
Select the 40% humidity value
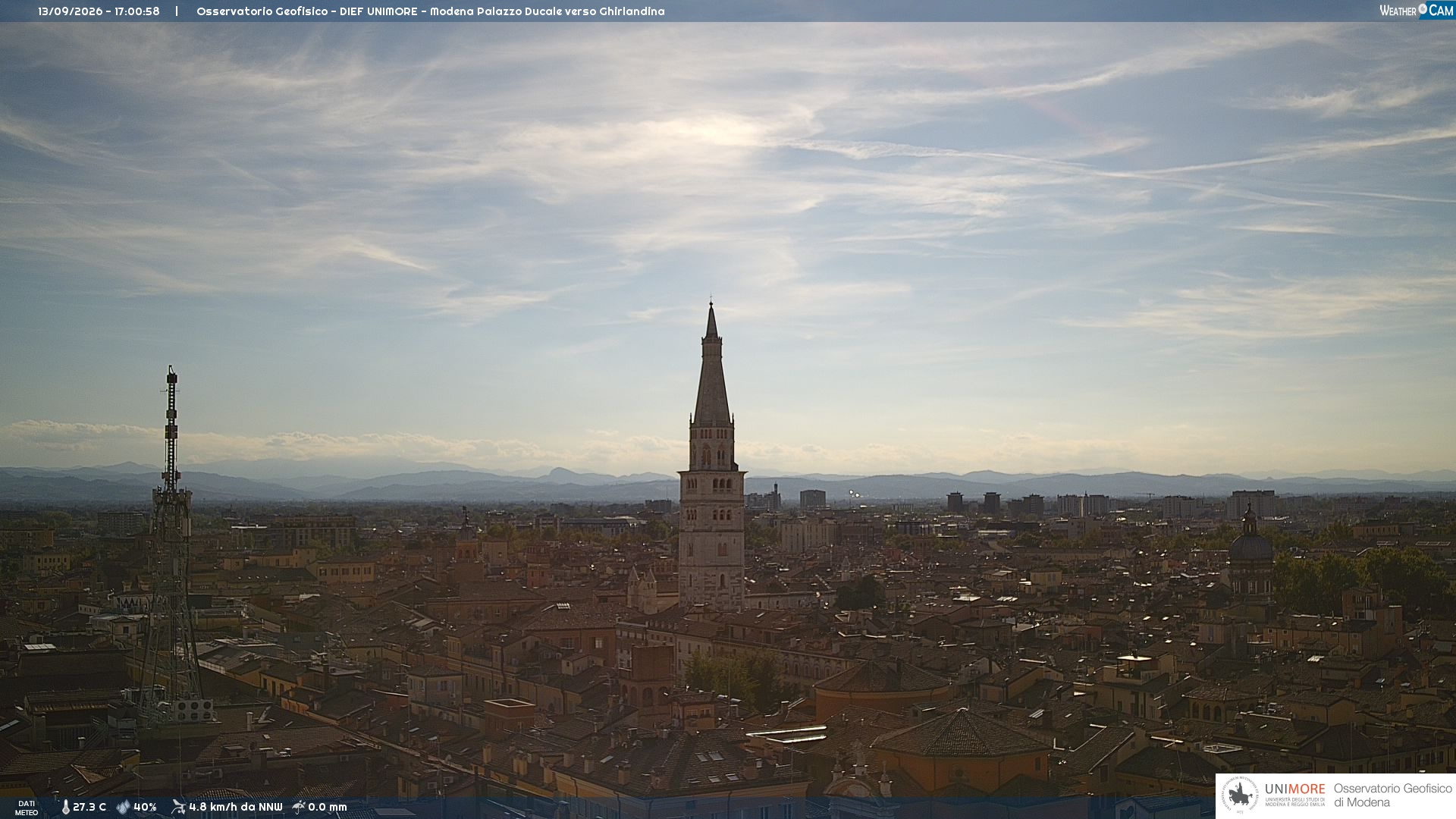pyautogui.click(x=145, y=807)
